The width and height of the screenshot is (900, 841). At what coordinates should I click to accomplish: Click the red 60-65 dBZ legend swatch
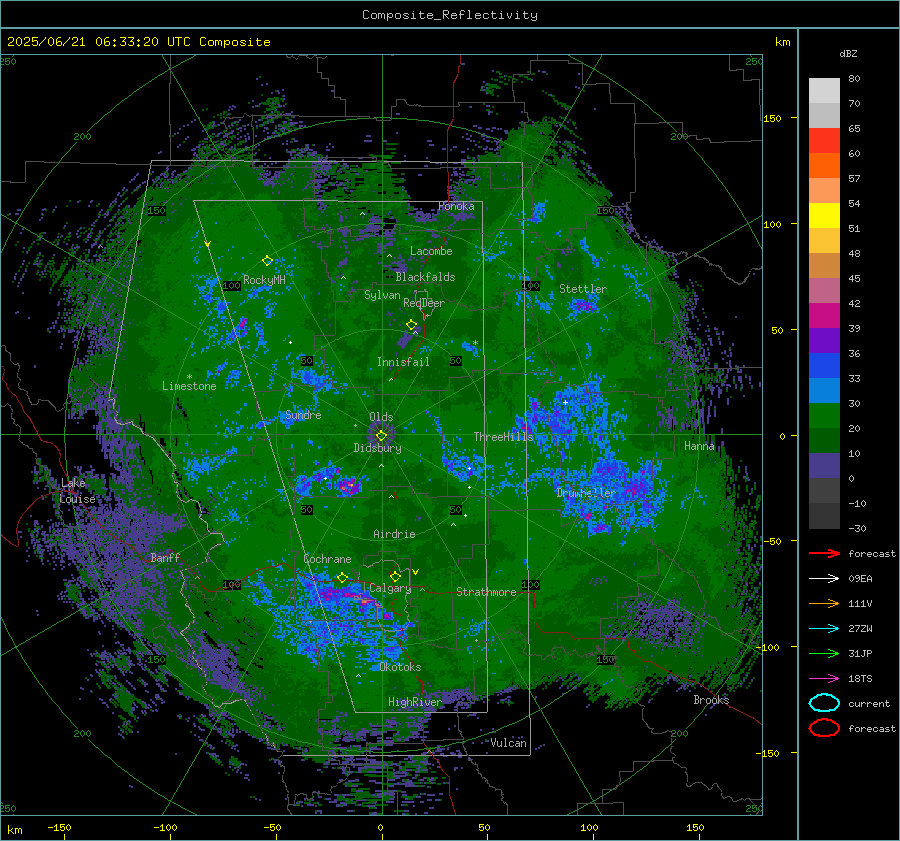point(824,141)
